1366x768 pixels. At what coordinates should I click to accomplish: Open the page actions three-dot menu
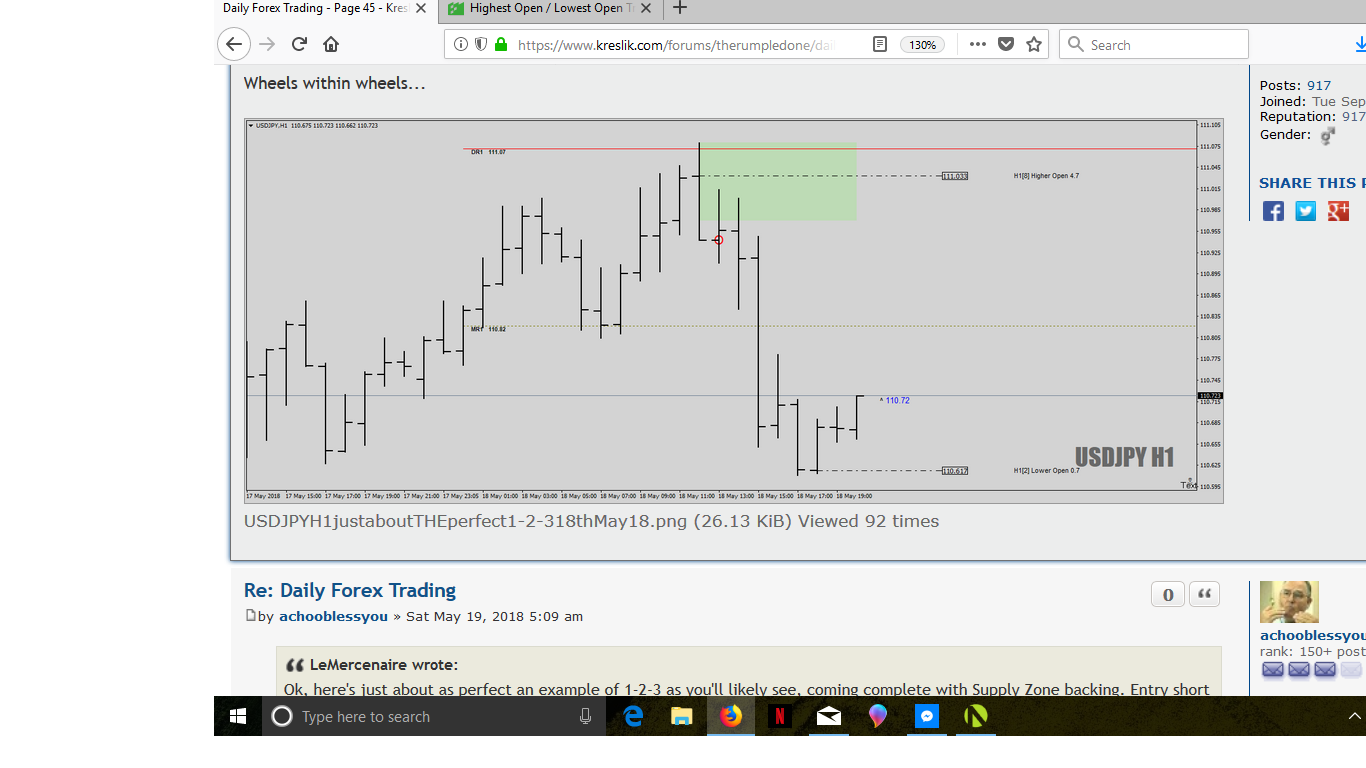(x=978, y=44)
